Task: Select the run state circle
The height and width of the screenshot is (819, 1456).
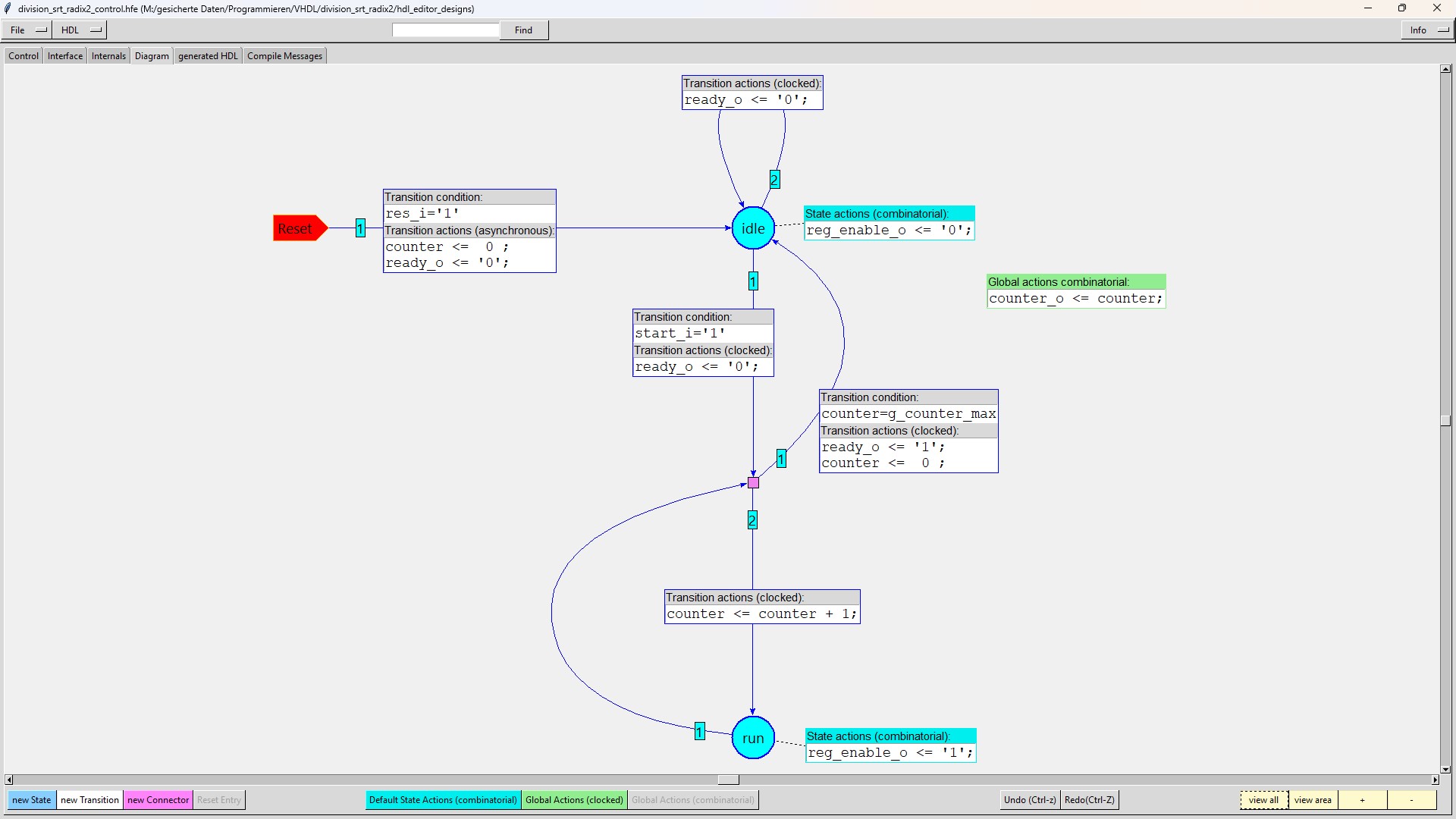Action: [x=752, y=738]
